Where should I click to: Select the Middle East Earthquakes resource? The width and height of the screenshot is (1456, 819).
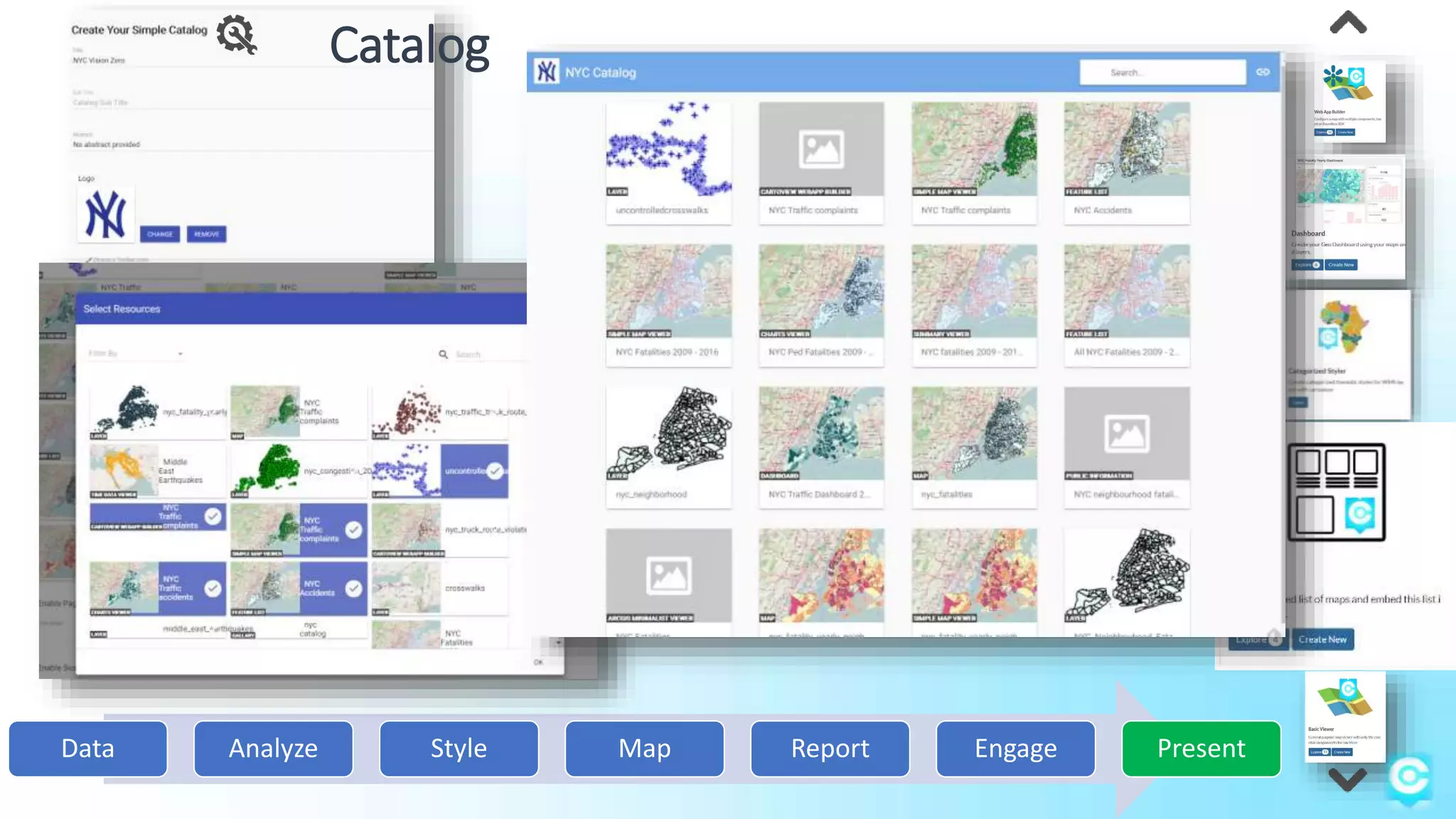[158, 471]
